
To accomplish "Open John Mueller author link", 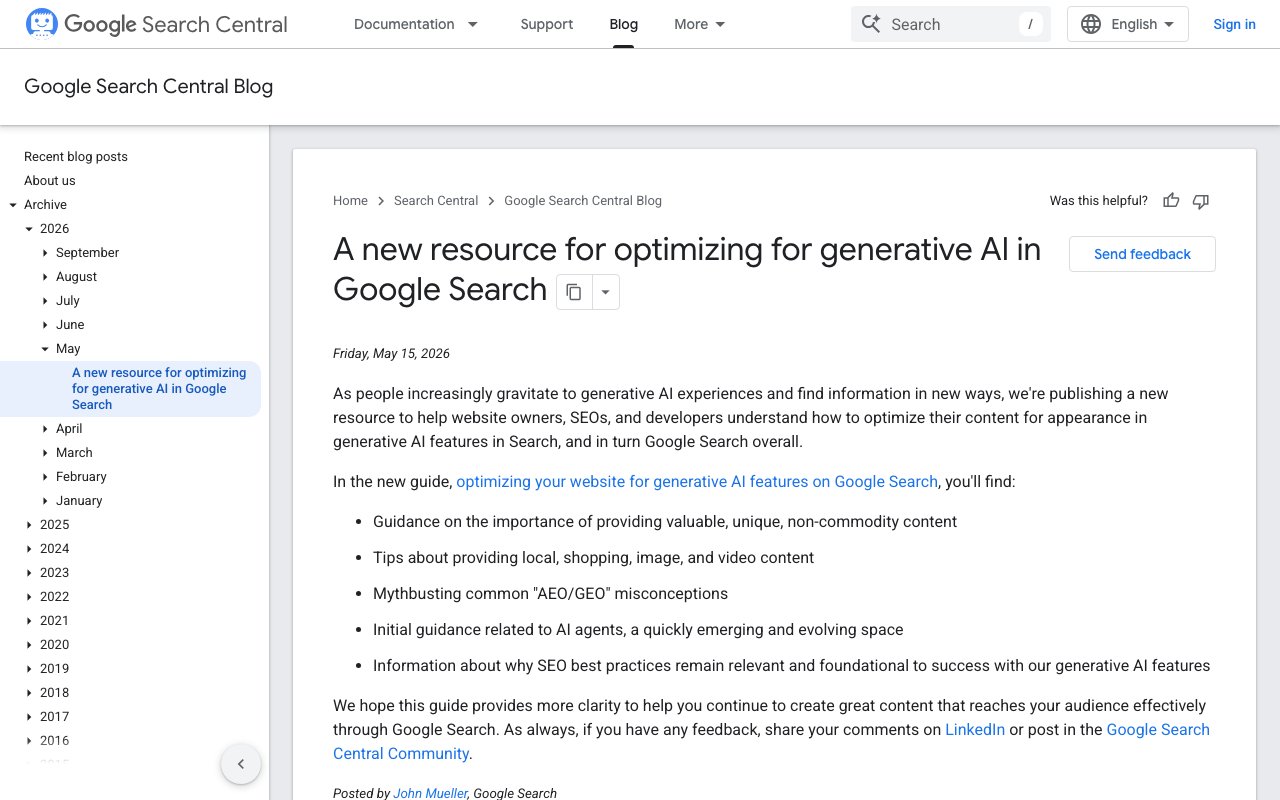I will (x=430, y=793).
